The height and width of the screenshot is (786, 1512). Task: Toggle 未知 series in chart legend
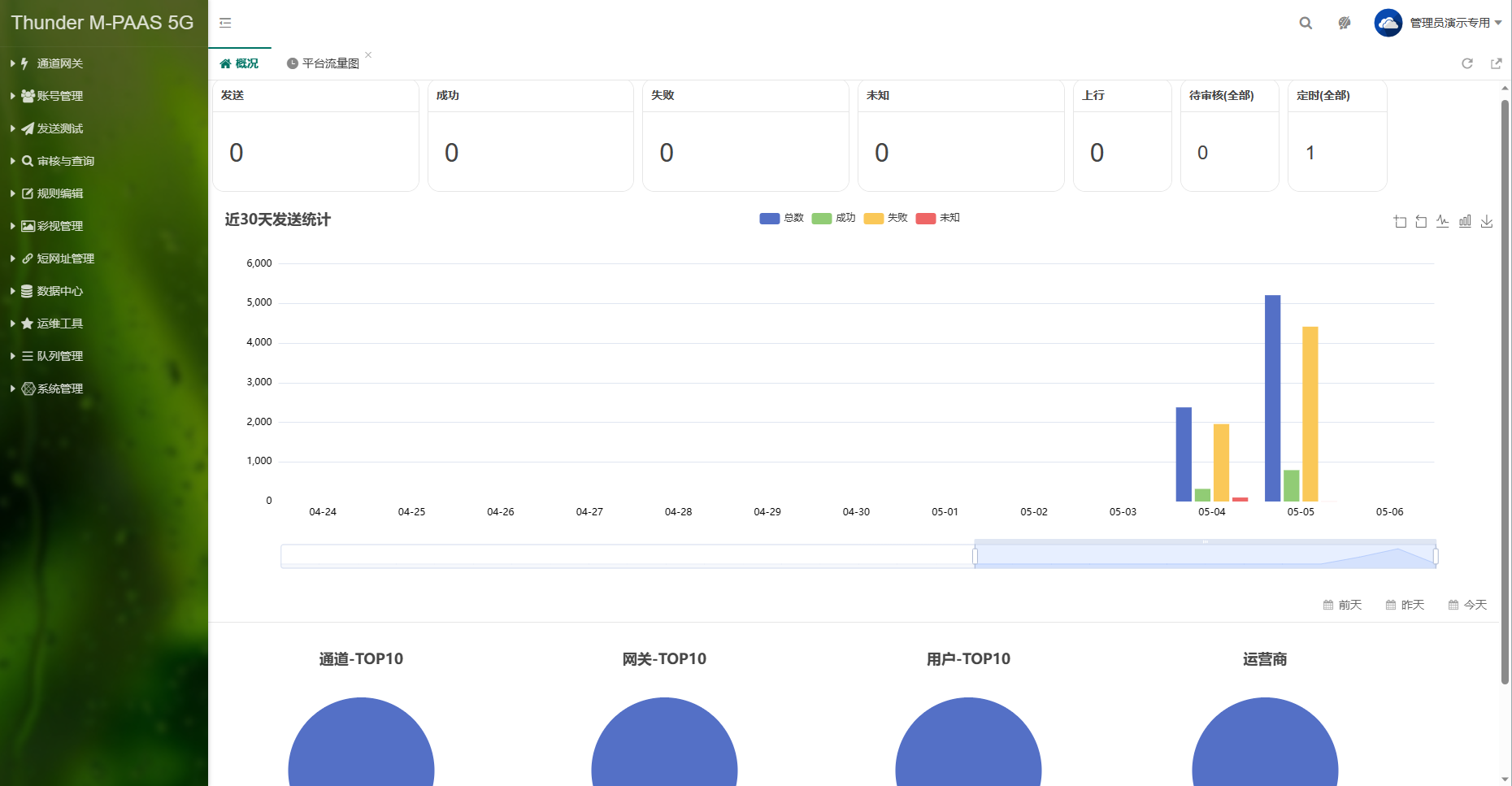coord(937,218)
